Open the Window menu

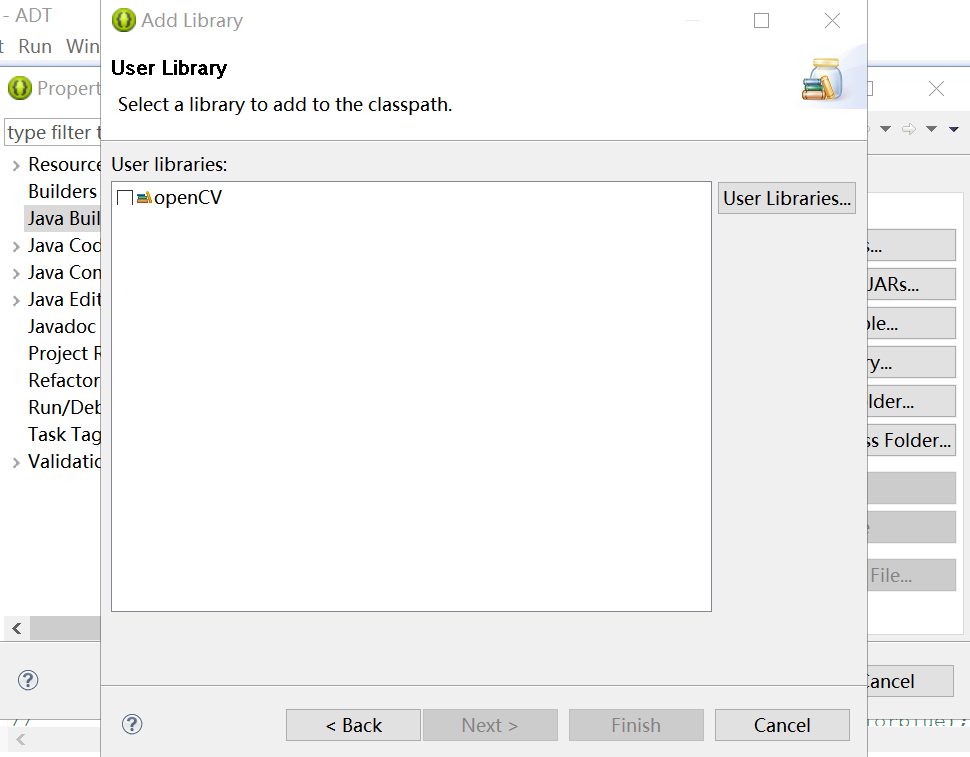(82, 46)
